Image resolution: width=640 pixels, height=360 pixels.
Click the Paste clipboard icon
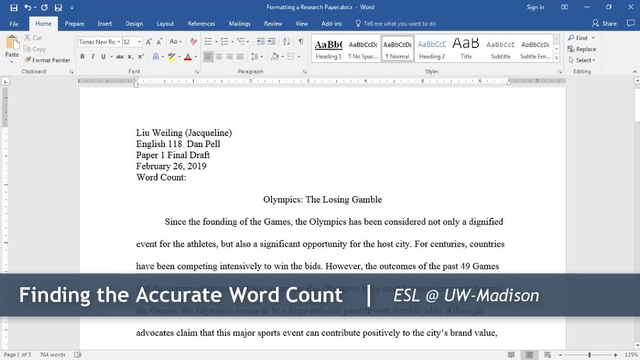[12, 43]
